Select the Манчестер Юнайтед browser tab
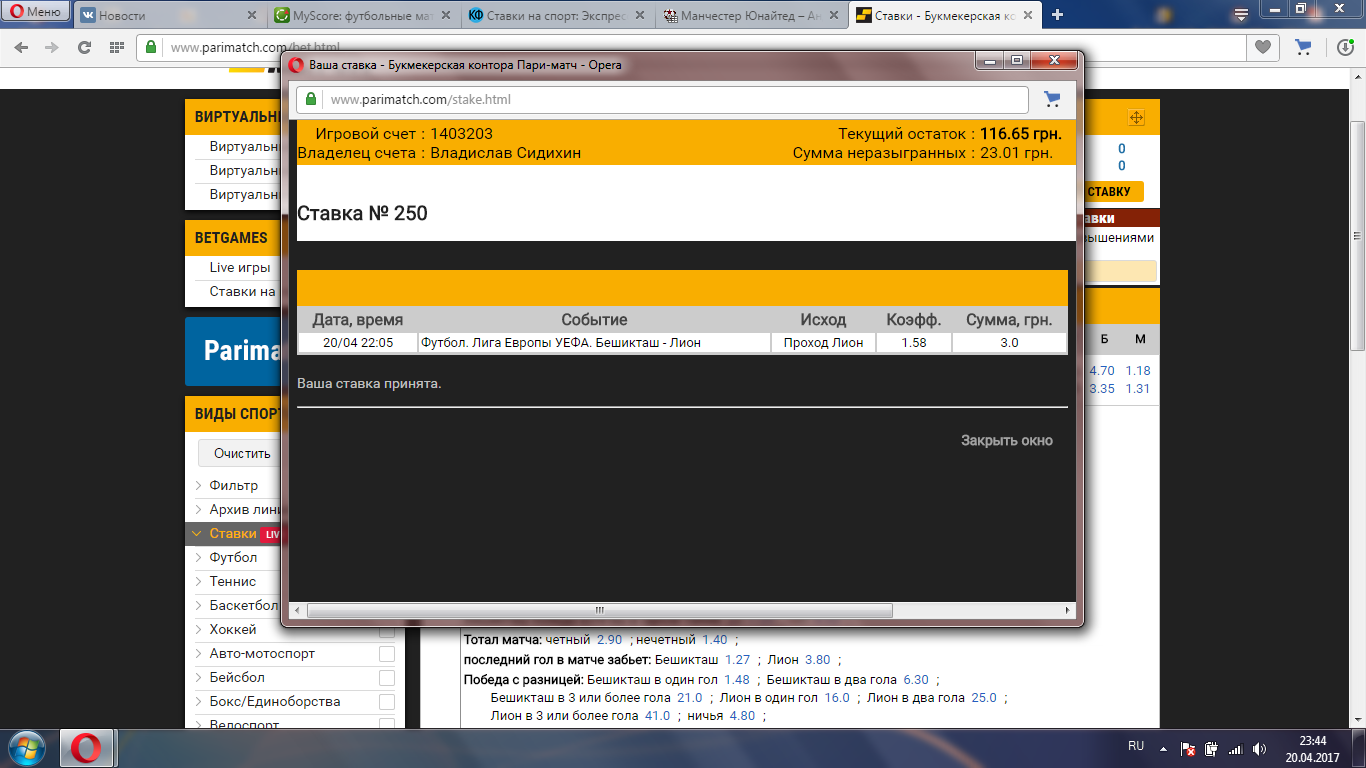The width and height of the screenshot is (1366, 768). point(751,15)
